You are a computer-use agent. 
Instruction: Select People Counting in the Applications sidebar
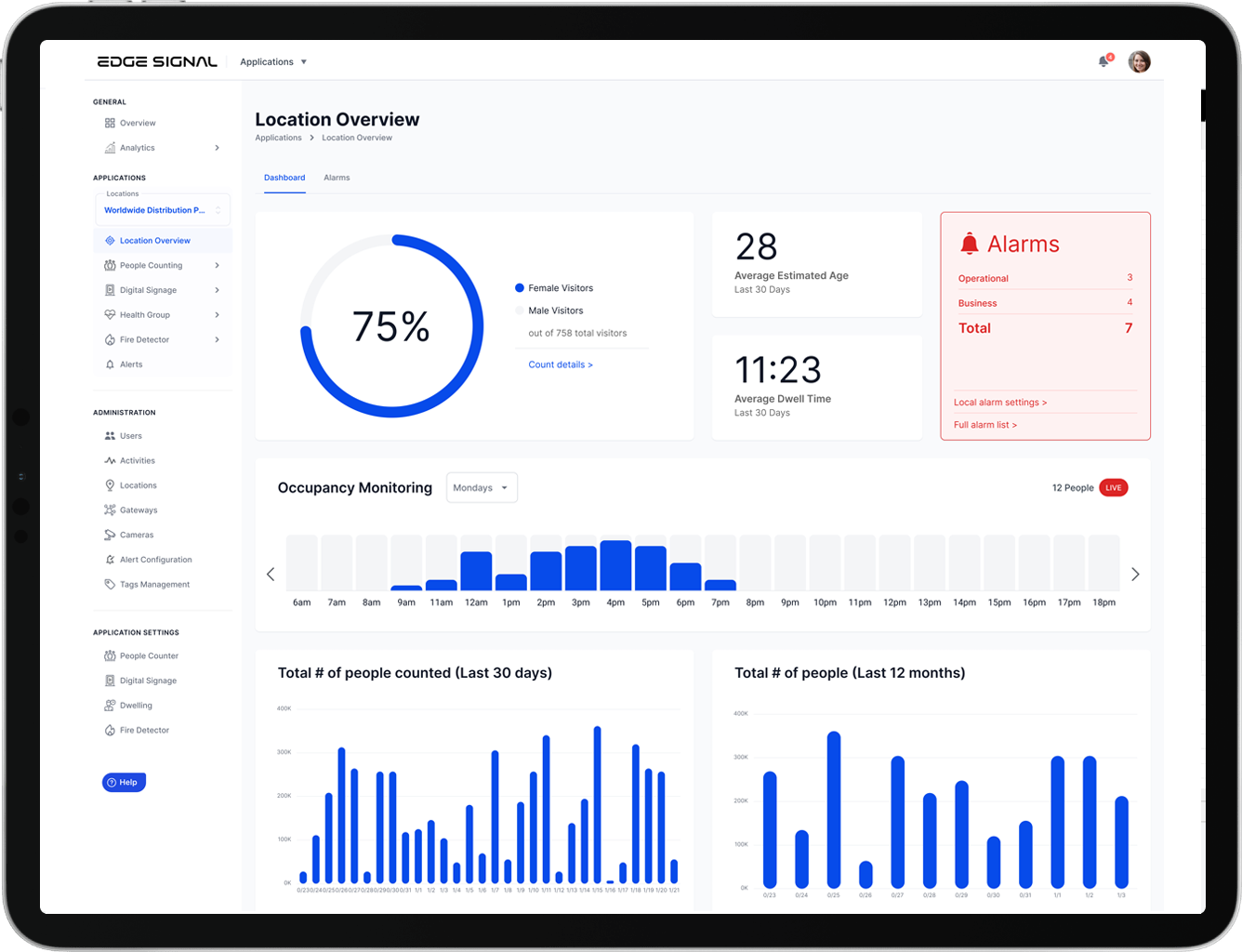(x=149, y=265)
